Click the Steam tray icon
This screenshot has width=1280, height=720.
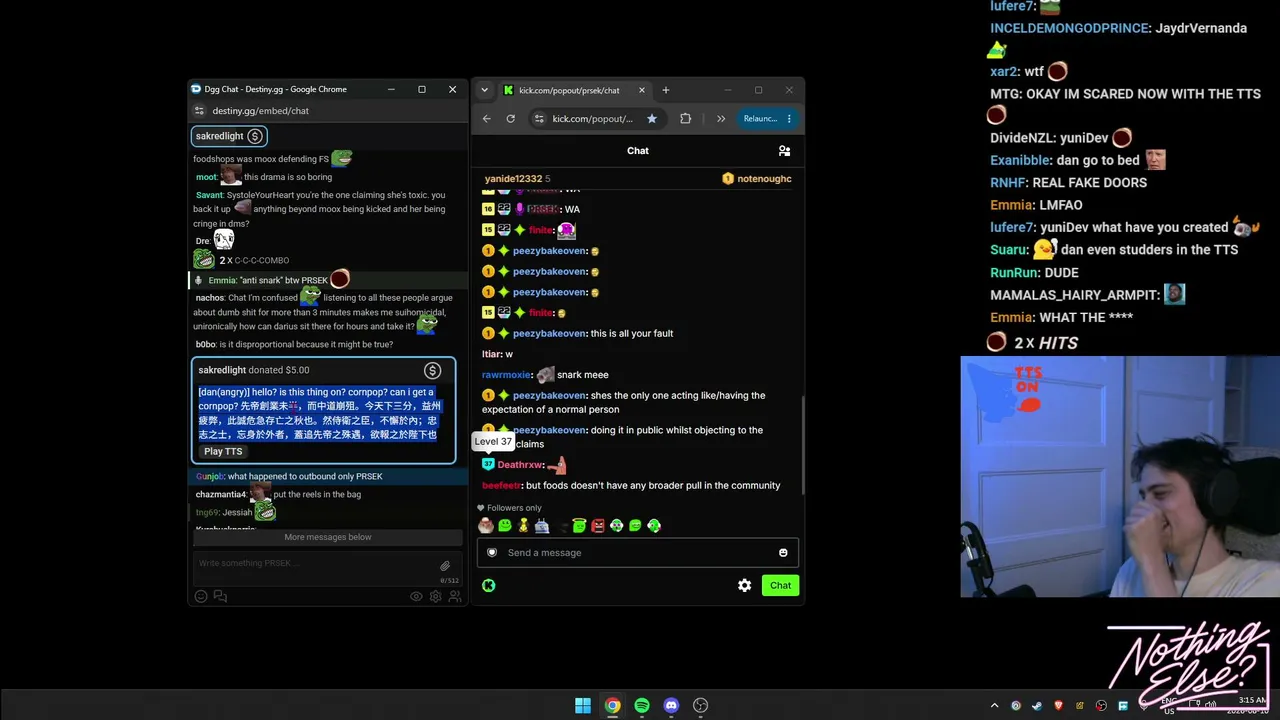(x=1037, y=705)
